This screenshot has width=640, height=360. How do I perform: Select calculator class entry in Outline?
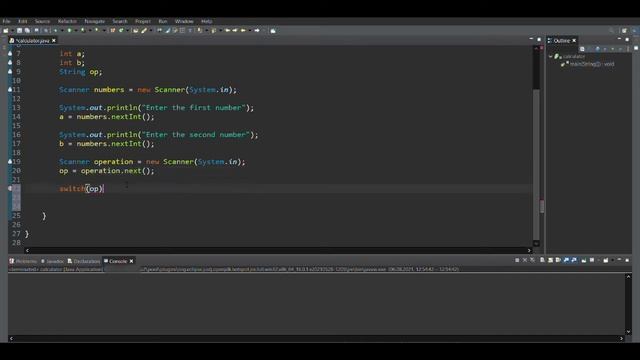[570, 56]
